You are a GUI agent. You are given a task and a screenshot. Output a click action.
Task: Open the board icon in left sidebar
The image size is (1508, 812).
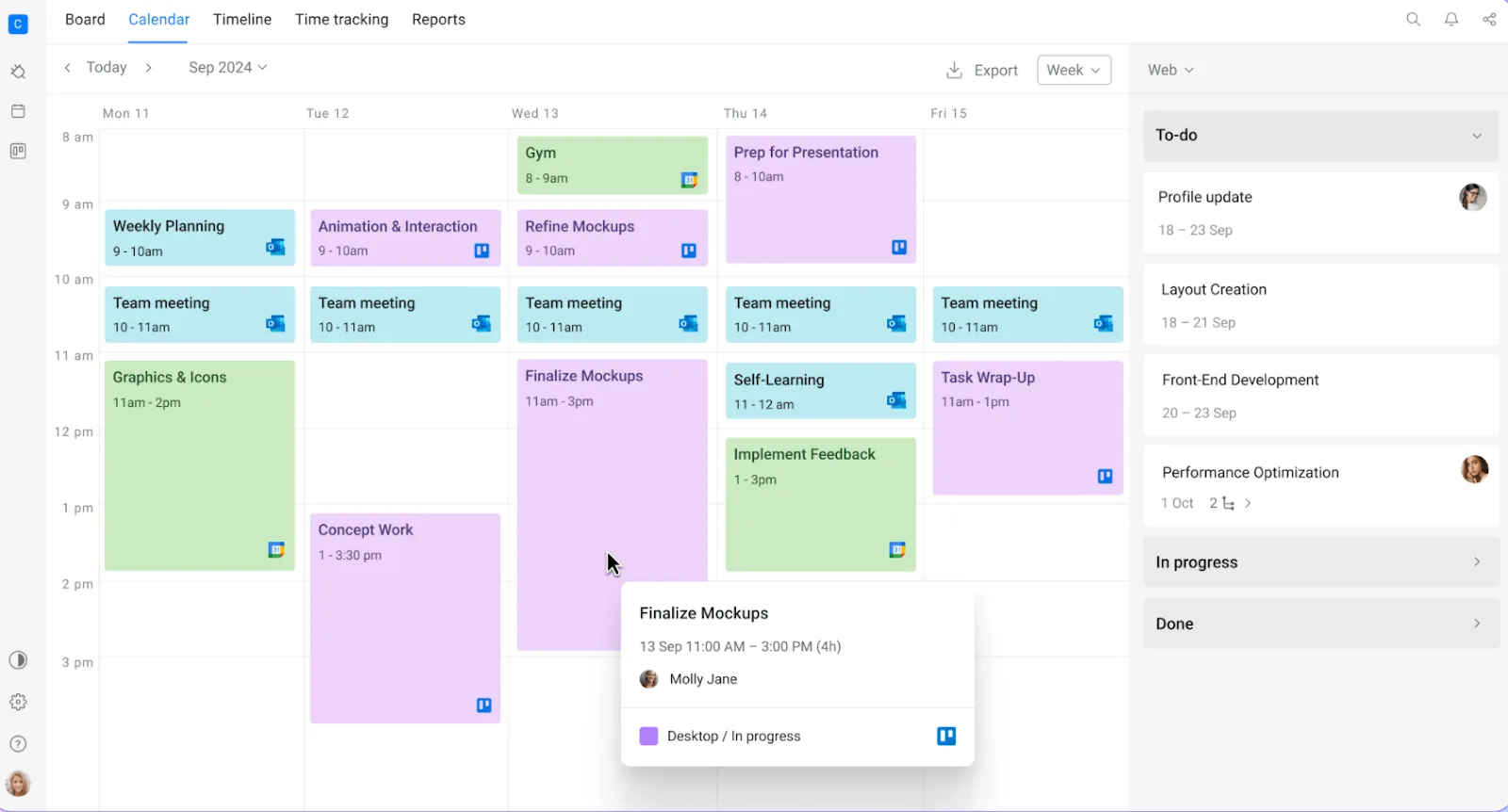[18, 151]
